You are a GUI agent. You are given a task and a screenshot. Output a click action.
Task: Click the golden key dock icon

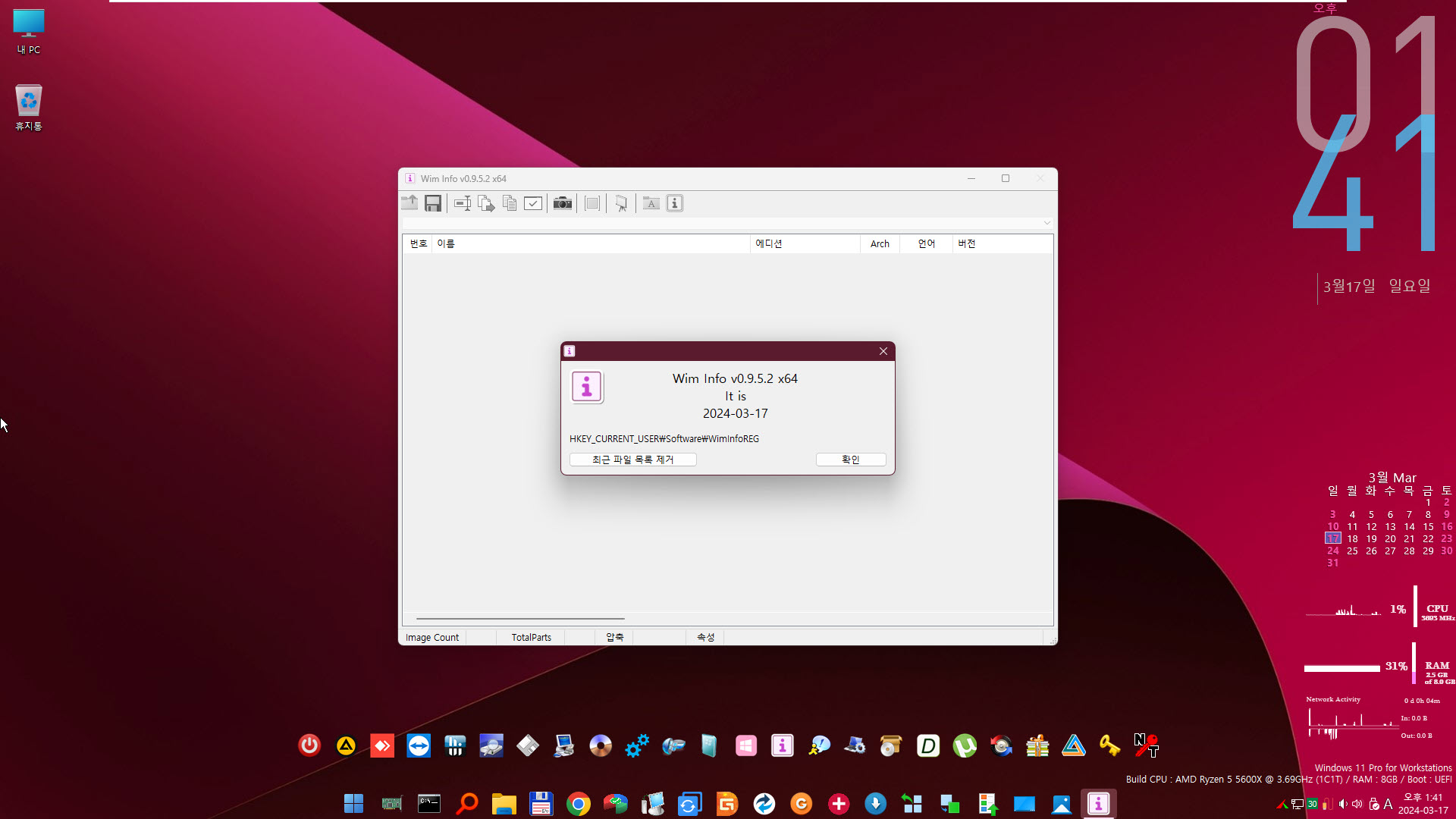(1110, 745)
